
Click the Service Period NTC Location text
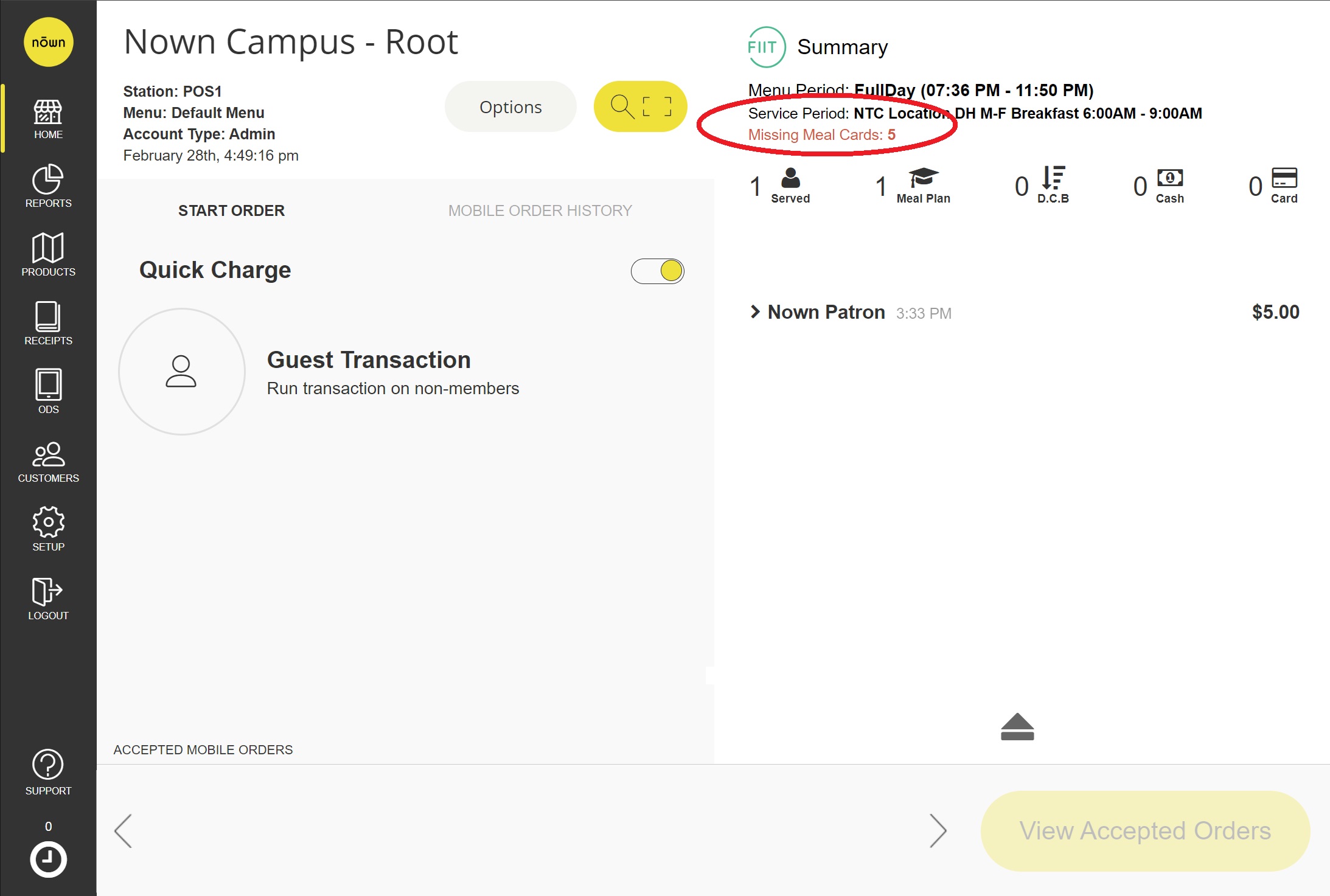tap(975, 113)
